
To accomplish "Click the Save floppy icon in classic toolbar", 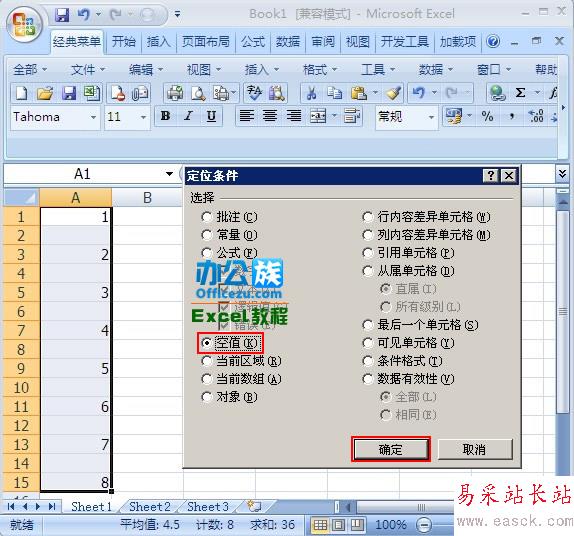I will (x=68, y=93).
